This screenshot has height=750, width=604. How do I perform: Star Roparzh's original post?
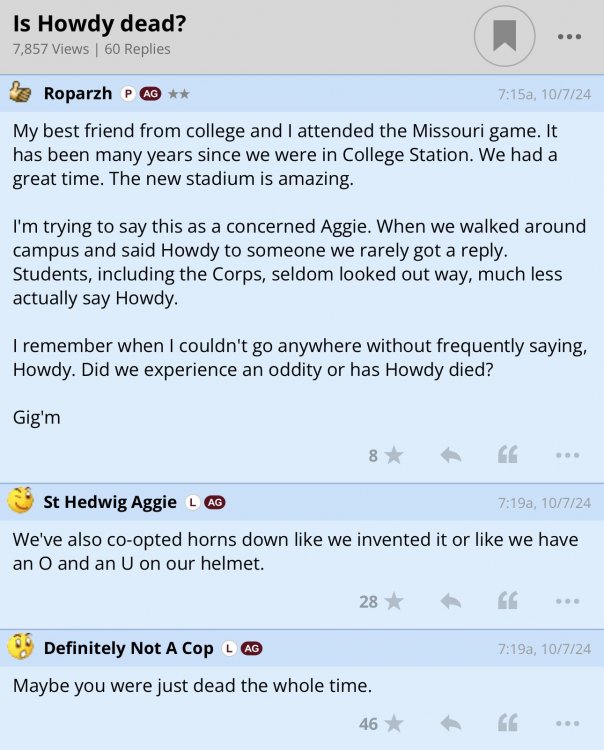pos(394,455)
